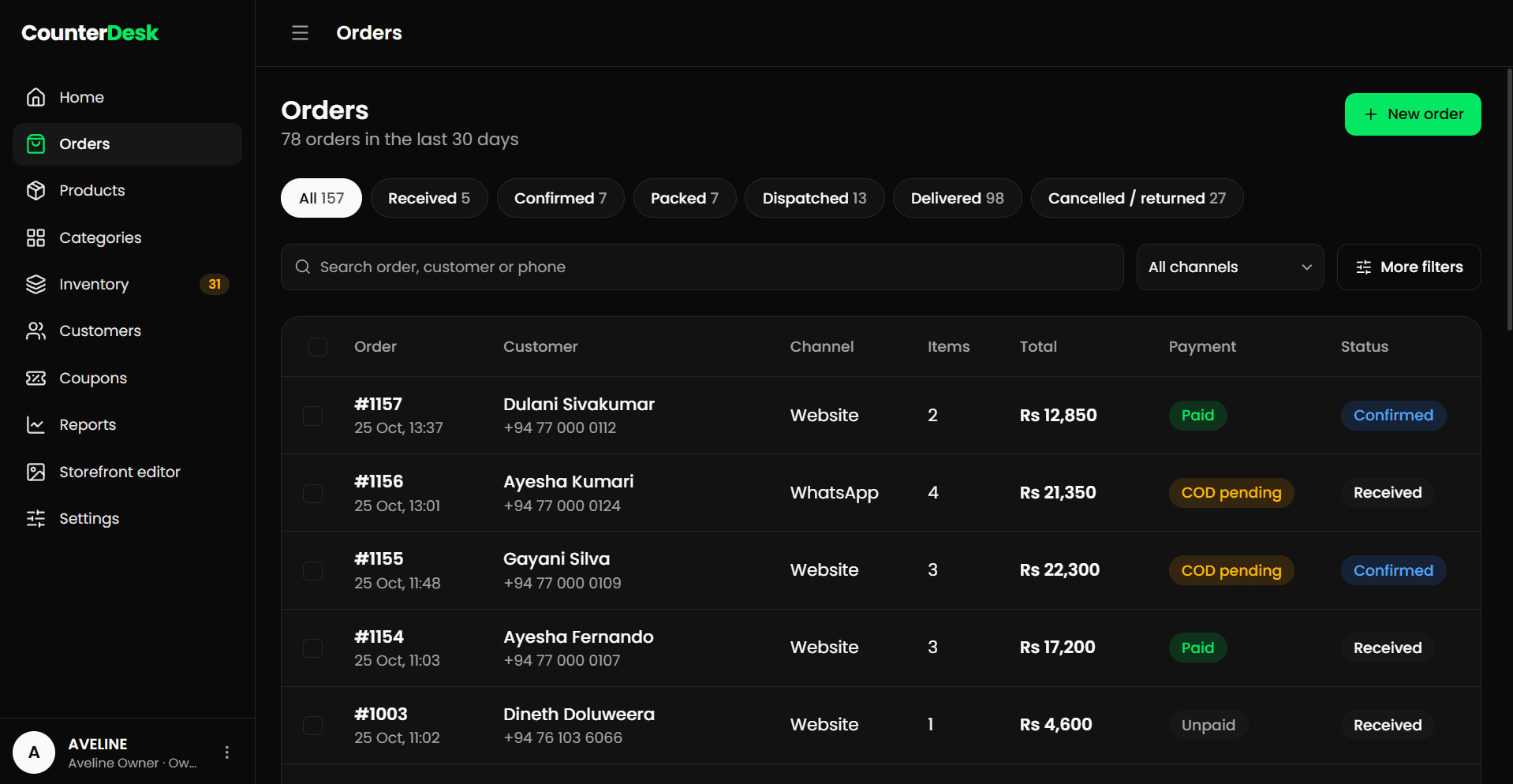Open order #1156
Screen dimensions: 1513x784
379,481
